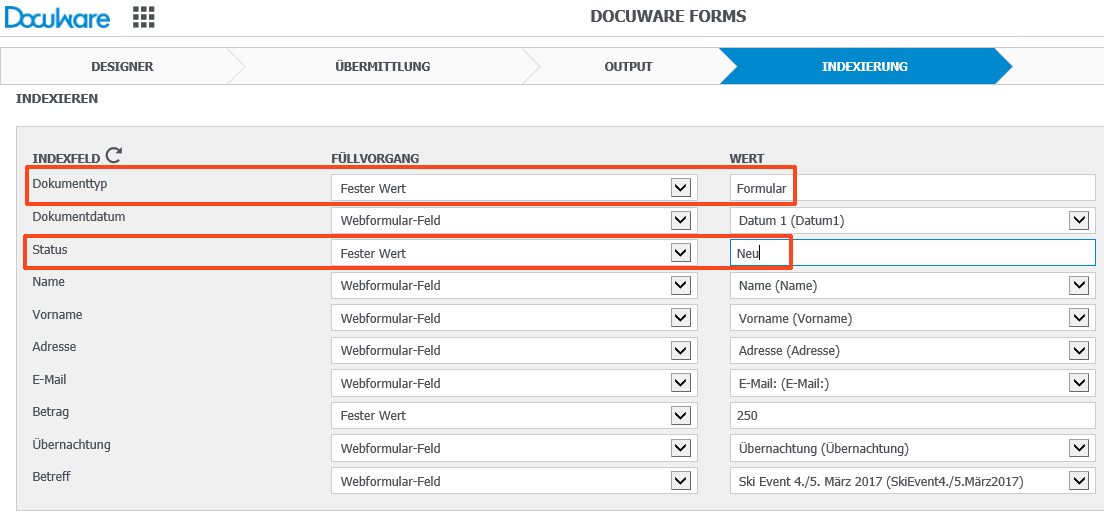Expand the Übernachtung value dropdown
Viewport: 1104px width, 516px height.
coord(1078,448)
